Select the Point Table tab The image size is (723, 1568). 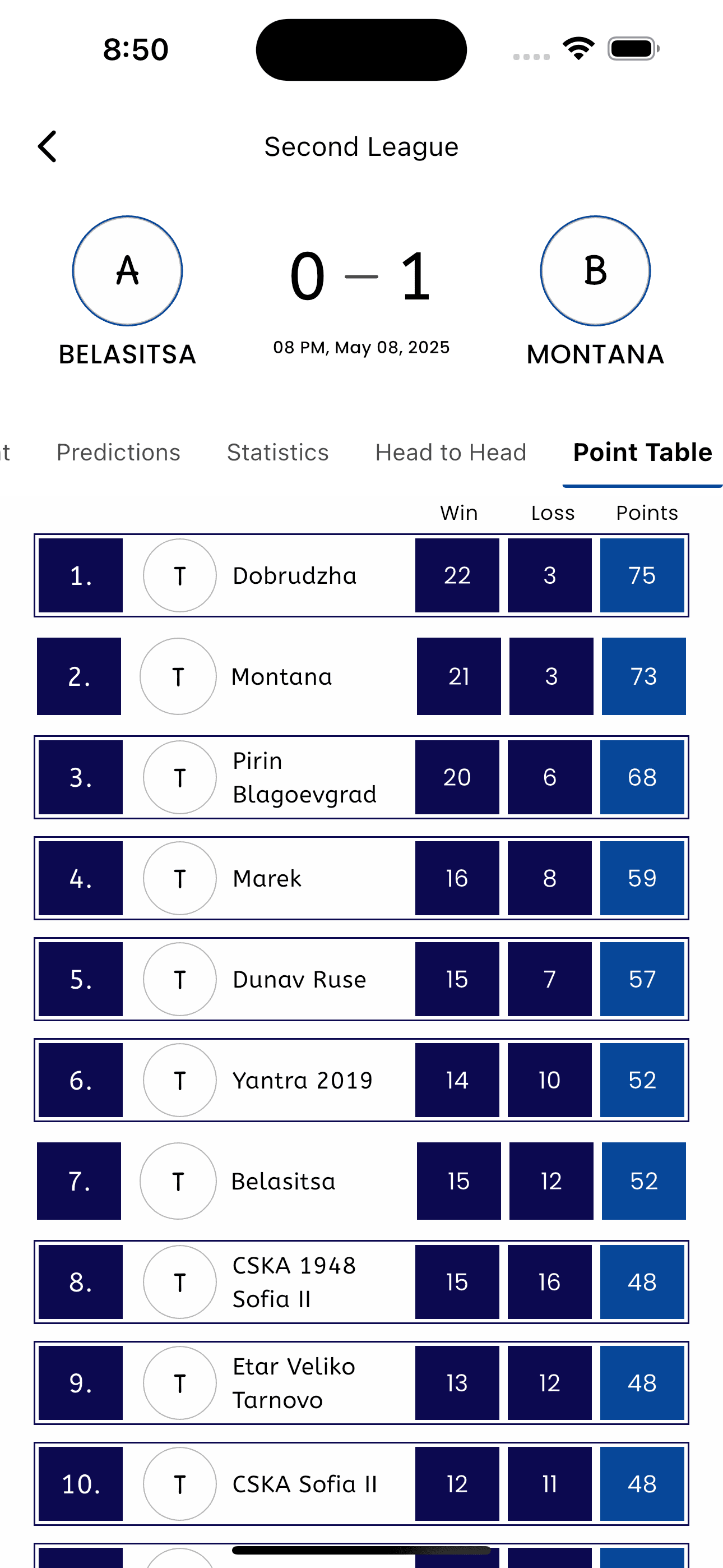[642, 452]
